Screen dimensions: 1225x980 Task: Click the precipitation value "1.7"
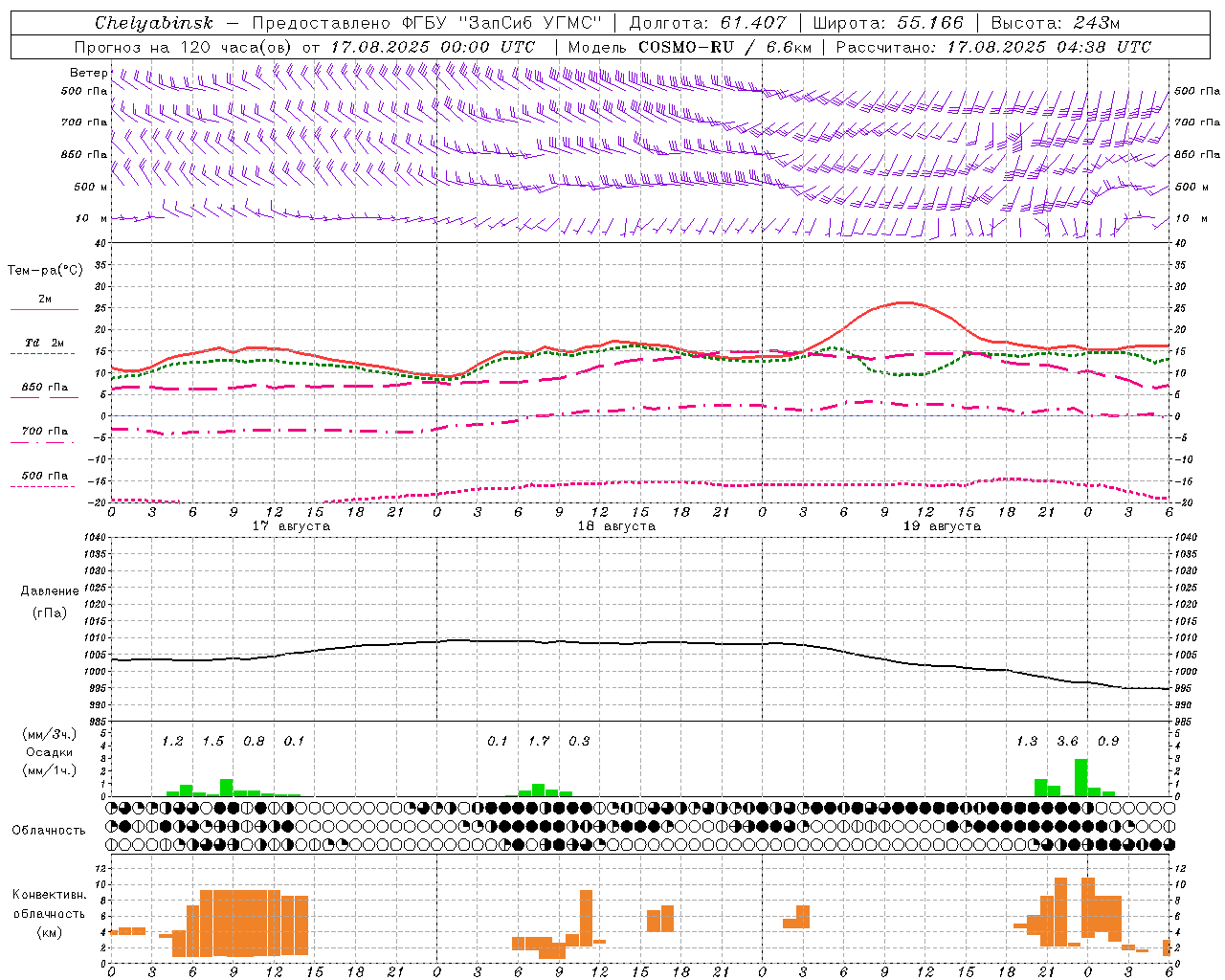click(538, 741)
